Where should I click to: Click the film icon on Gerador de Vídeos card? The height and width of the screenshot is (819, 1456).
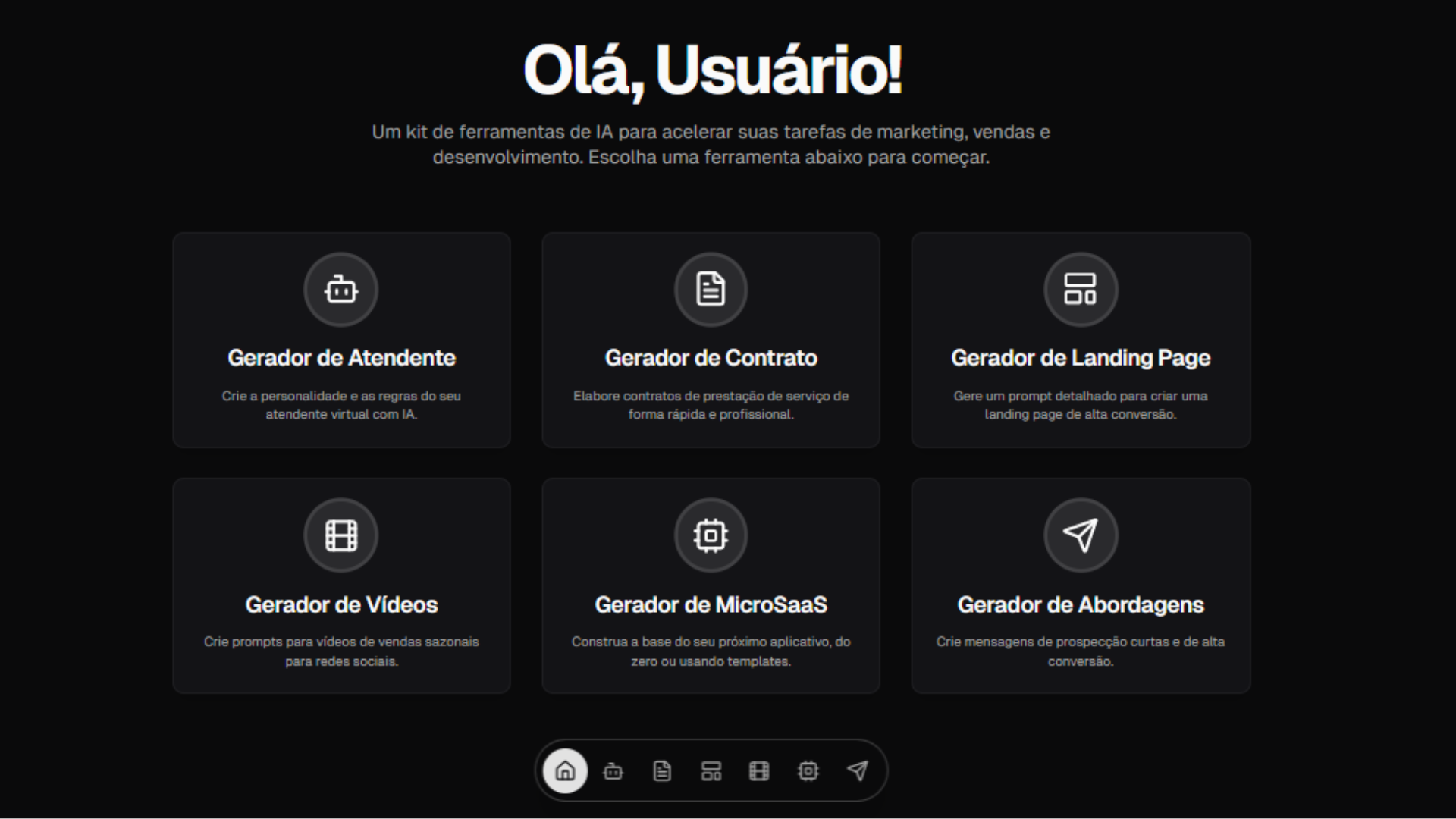pos(340,535)
